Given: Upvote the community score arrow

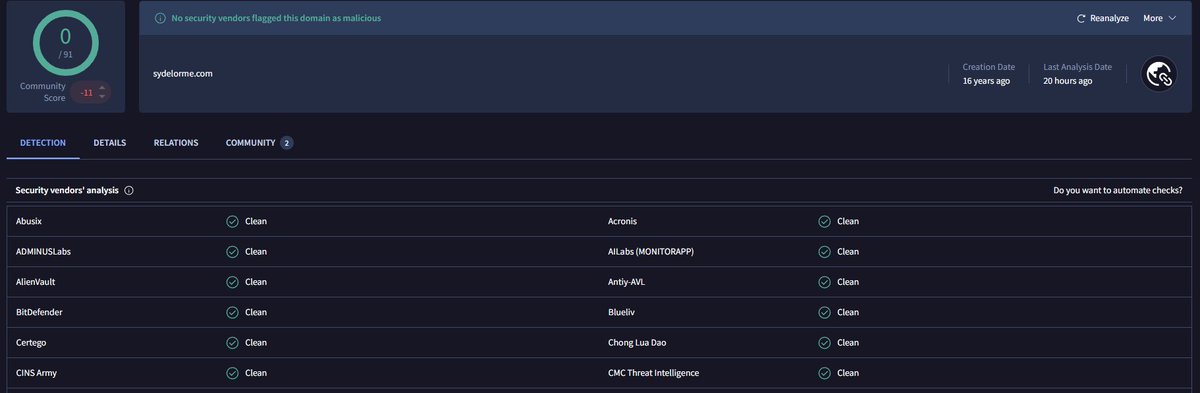Looking at the screenshot, I should pyautogui.click(x=101, y=88).
